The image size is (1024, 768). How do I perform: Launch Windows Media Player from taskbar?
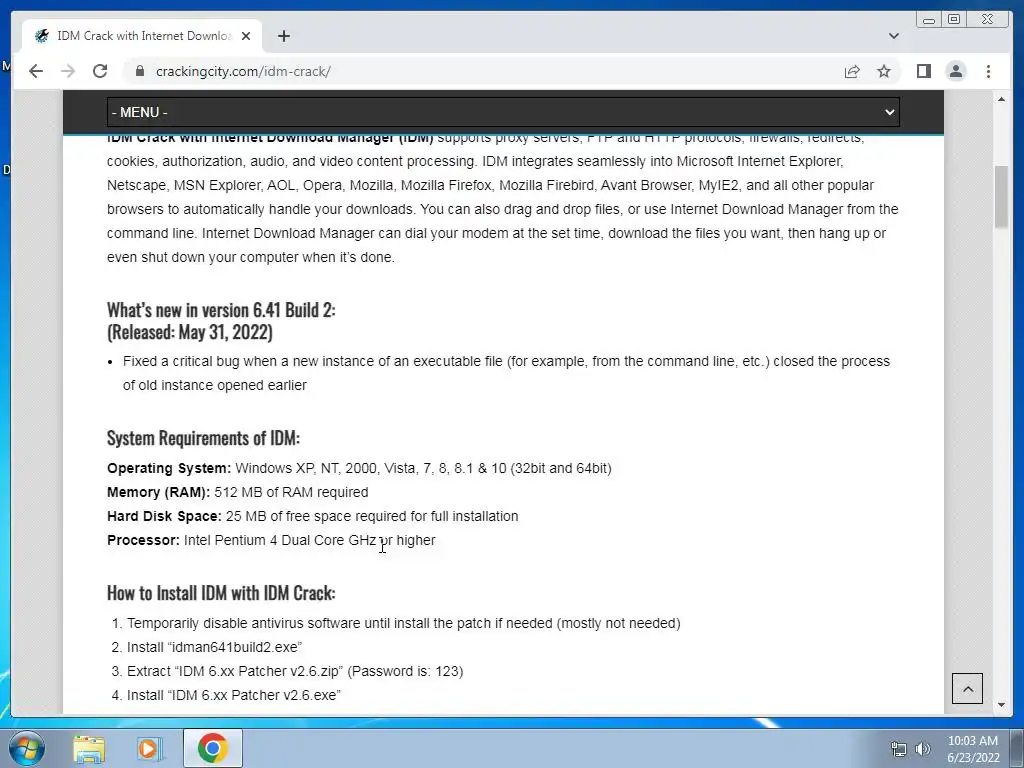(x=150, y=748)
